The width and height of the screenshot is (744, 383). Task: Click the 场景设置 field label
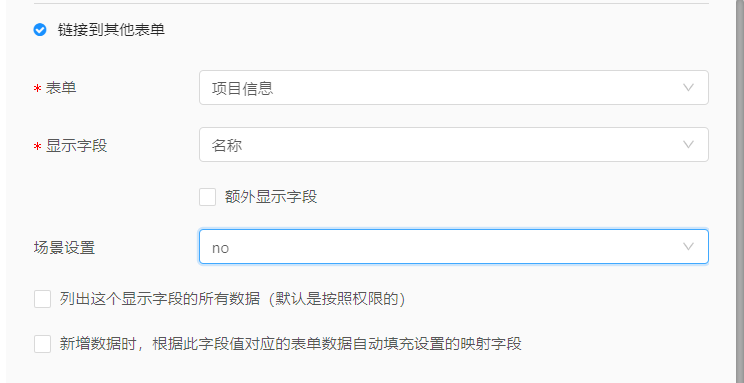tap(65, 248)
